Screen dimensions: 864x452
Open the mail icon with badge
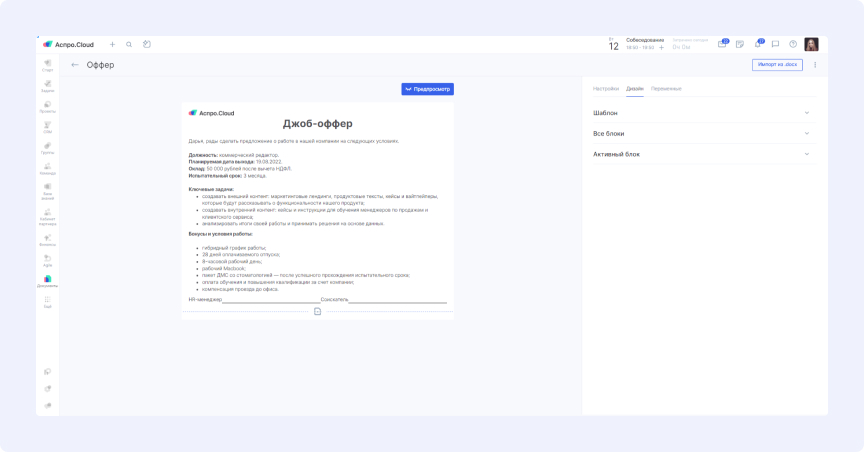click(x=722, y=44)
